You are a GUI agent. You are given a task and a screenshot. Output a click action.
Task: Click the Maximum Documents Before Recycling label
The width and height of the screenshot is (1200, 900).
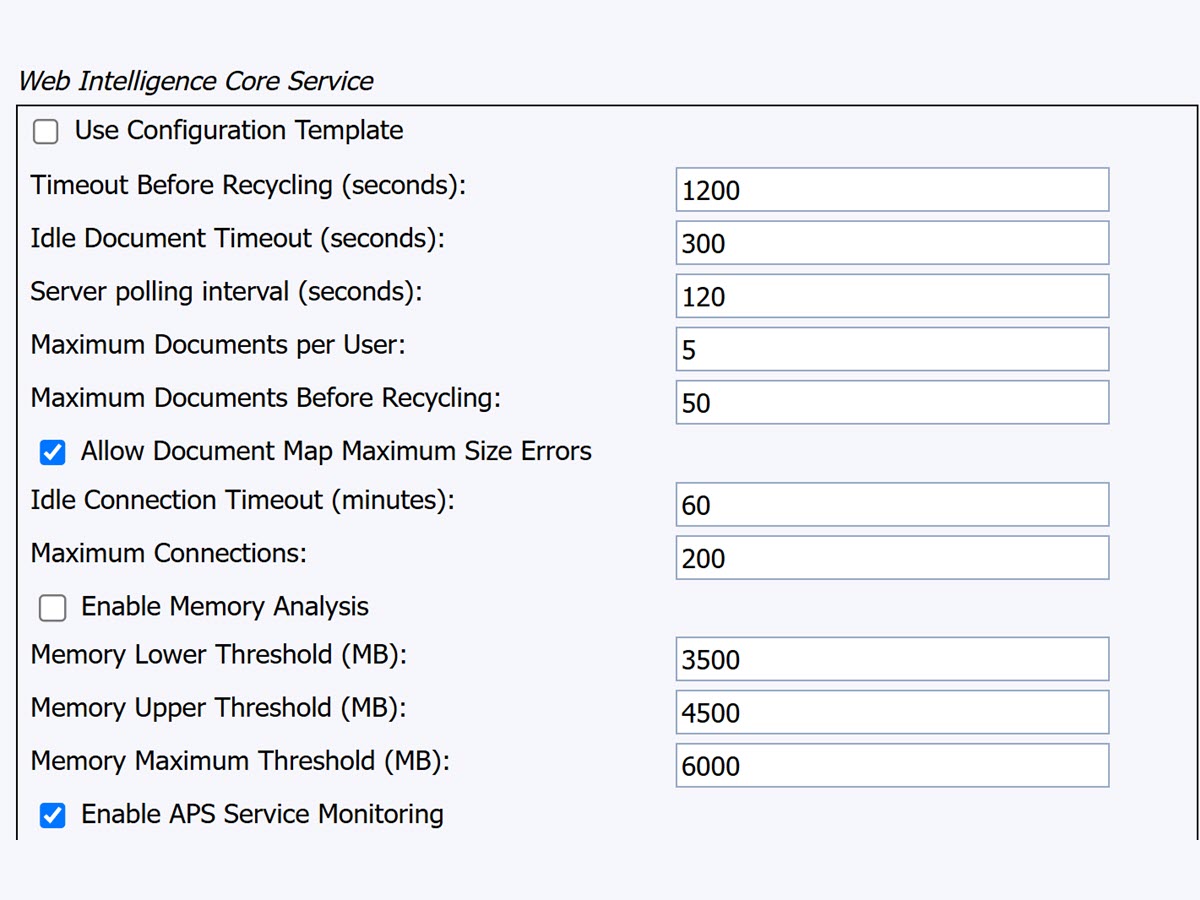[266, 397]
